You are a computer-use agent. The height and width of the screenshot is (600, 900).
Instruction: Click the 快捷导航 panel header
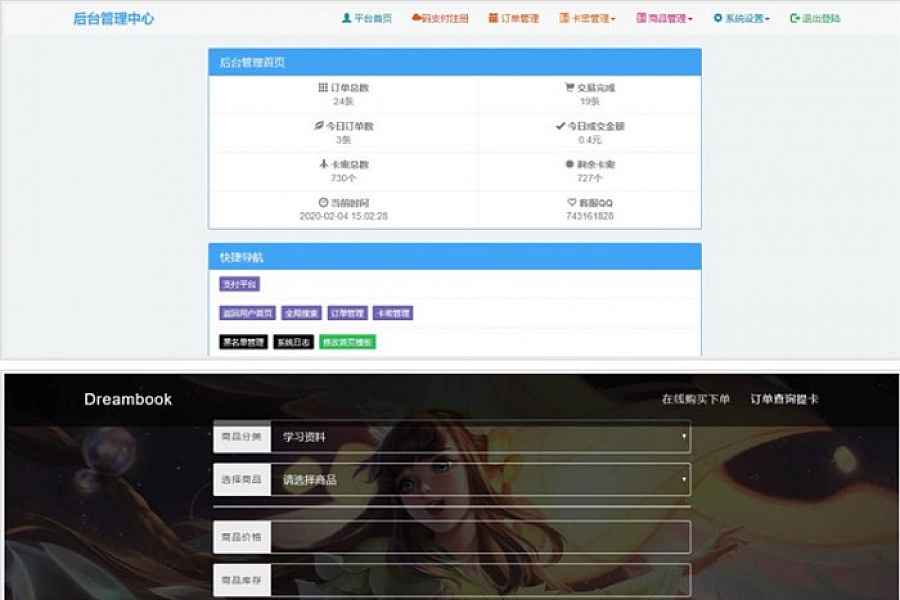[x=455, y=257]
